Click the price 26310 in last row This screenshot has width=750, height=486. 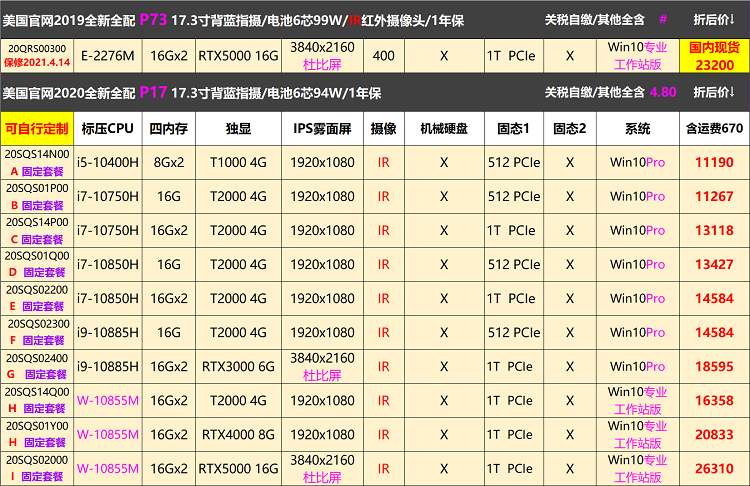tap(714, 468)
